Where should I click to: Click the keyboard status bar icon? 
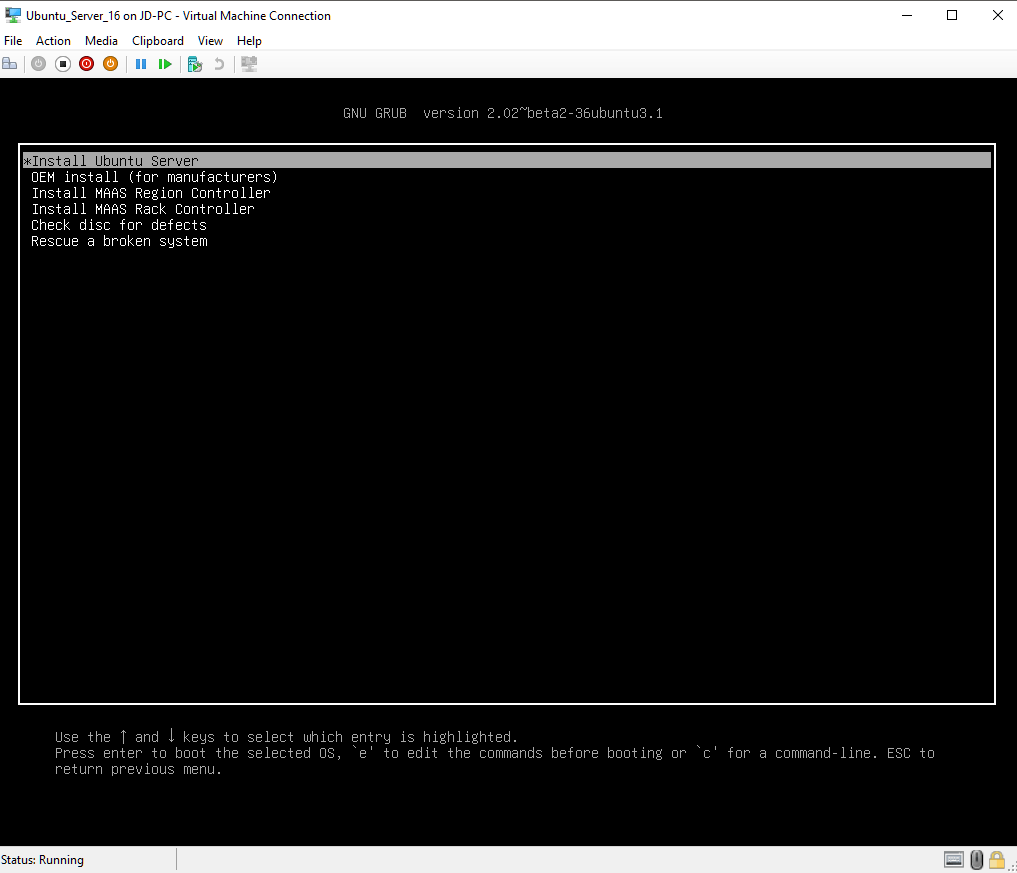[x=953, y=860]
